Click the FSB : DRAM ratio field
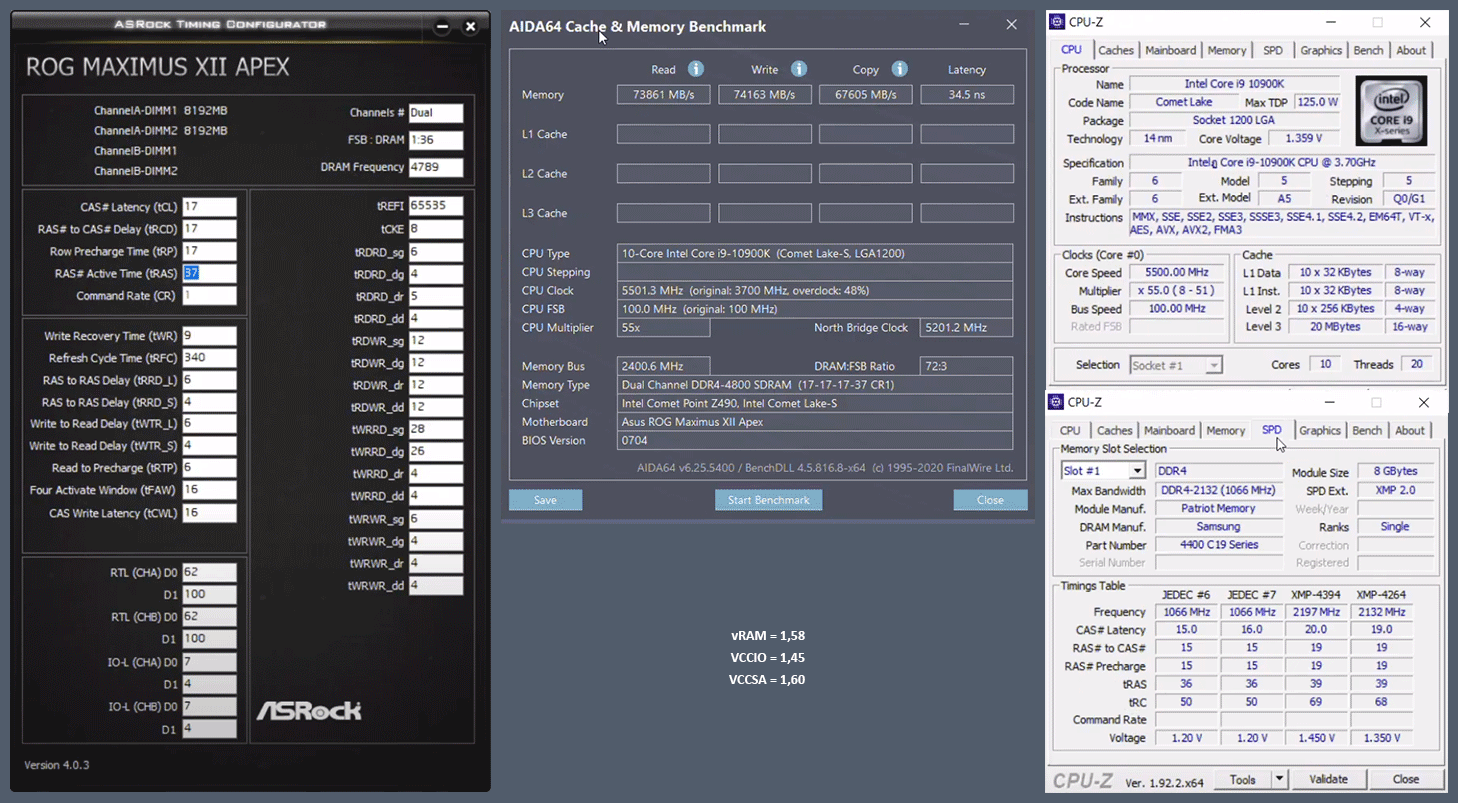 (435, 140)
